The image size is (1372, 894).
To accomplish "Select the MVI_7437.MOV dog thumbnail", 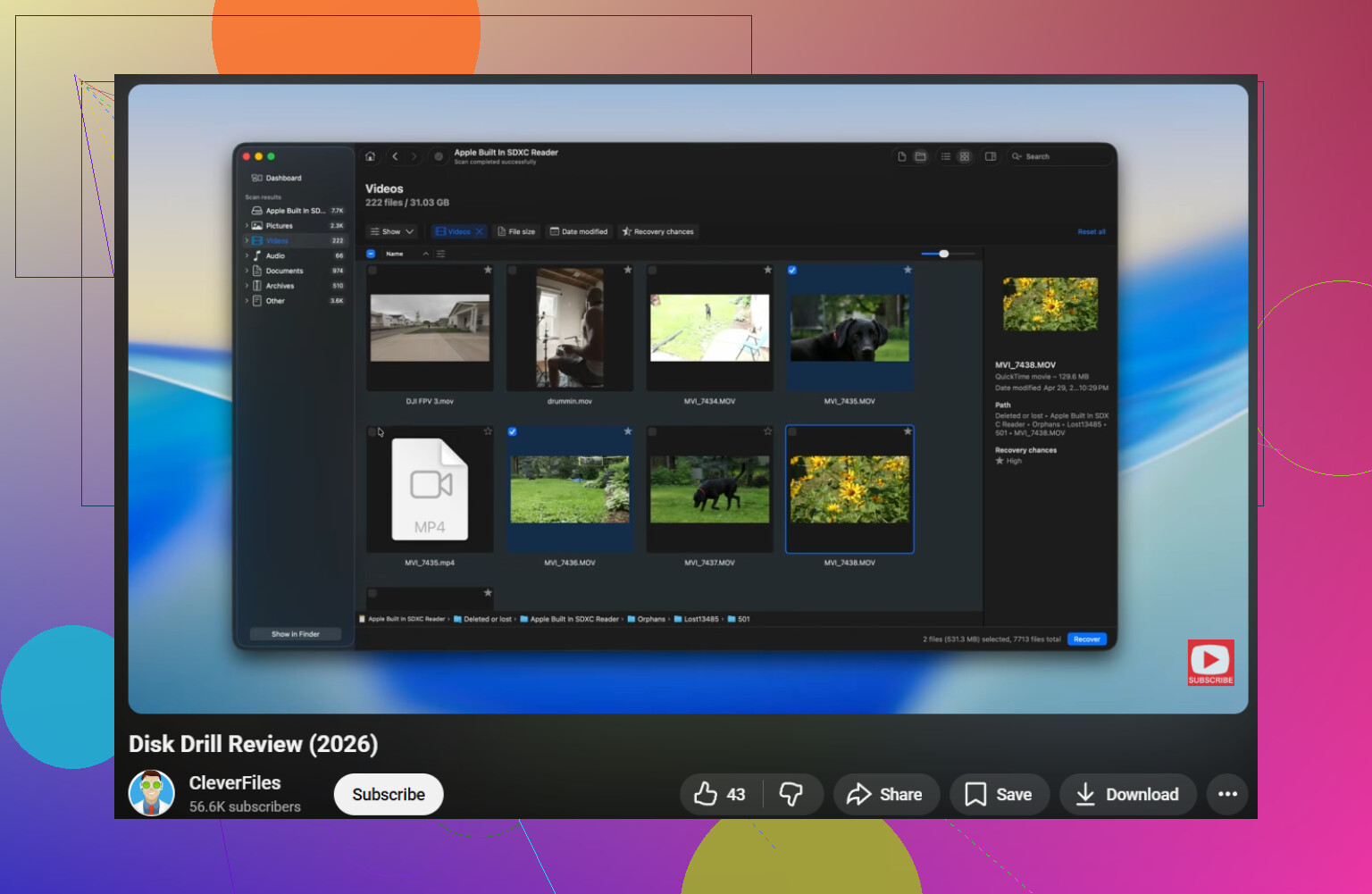I will 710,489.
